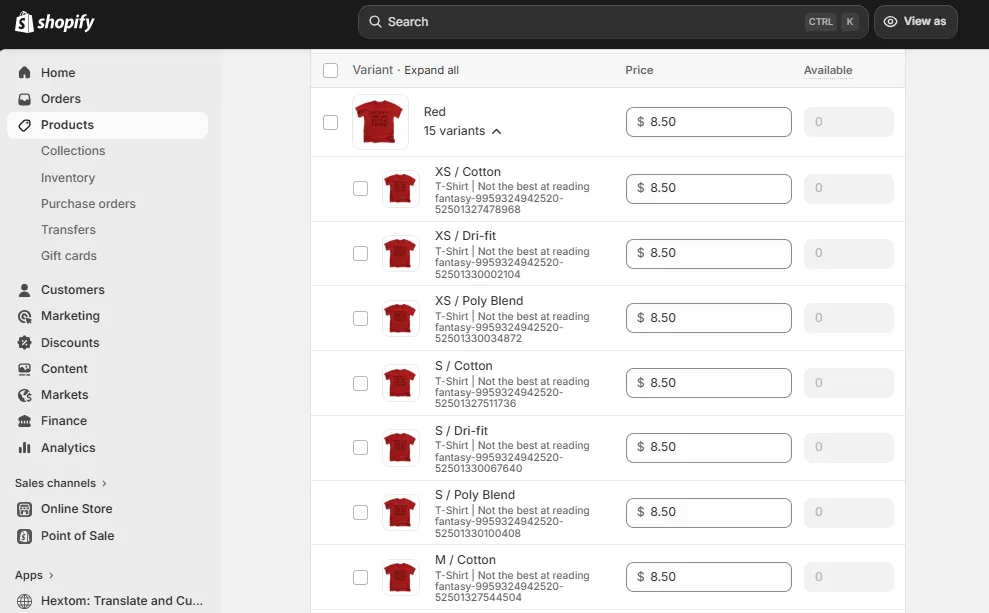Open the XS / Cotton shirt thumbnail

tap(401, 189)
